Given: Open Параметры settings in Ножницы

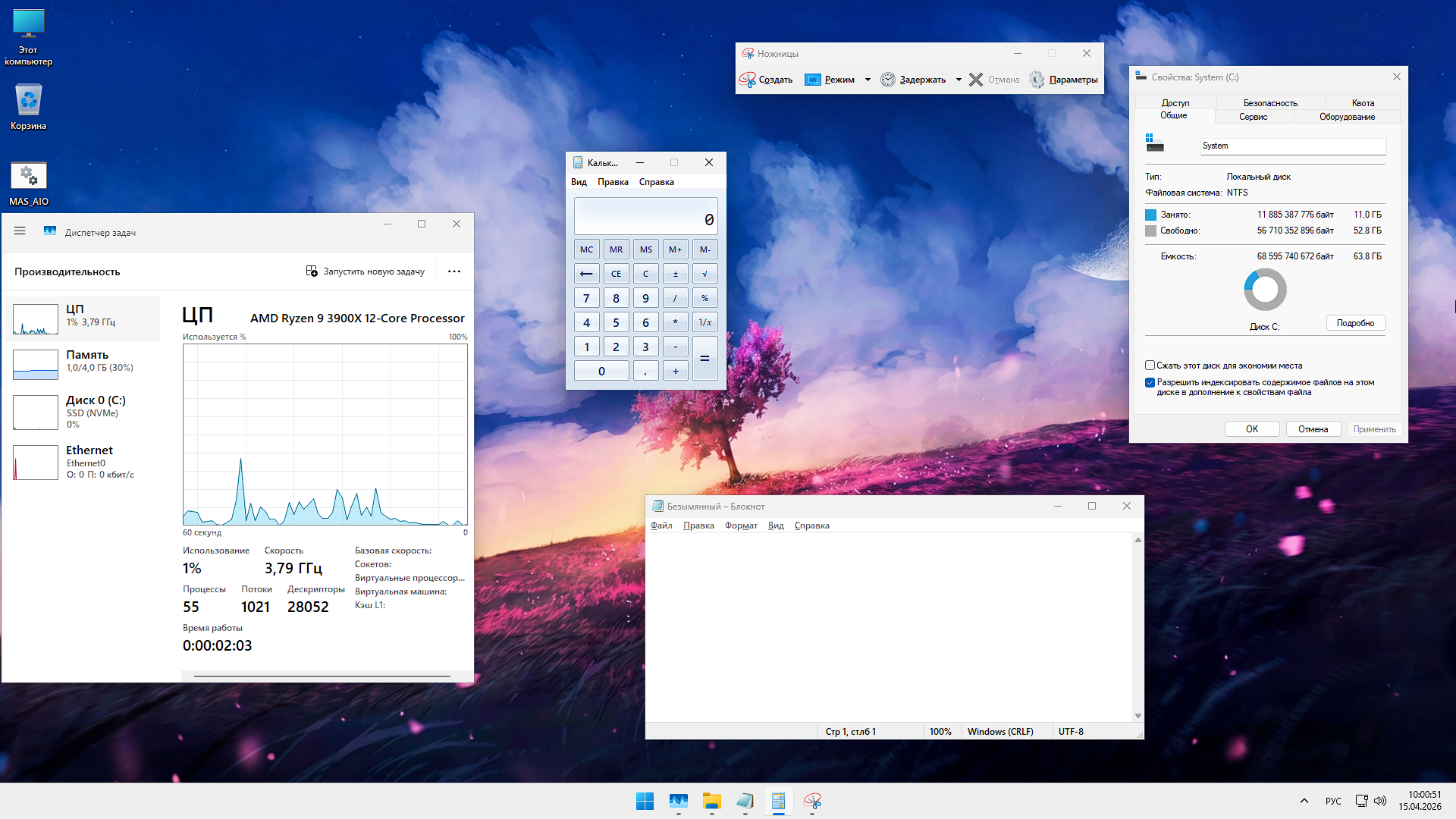Looking at the screenshot, I should point(1064,79).
